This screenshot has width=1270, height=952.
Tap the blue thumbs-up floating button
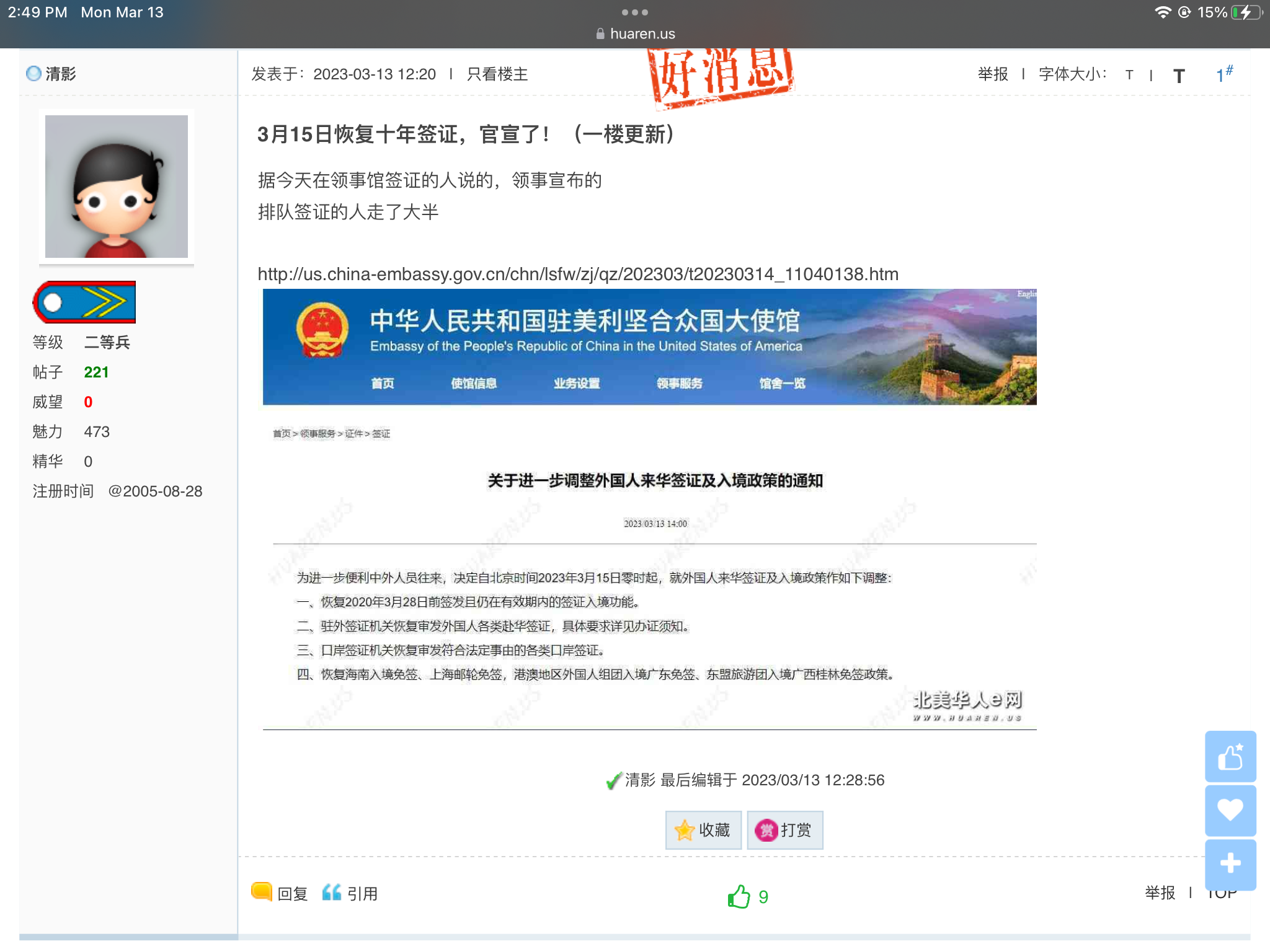click(x=1230, y=756)
